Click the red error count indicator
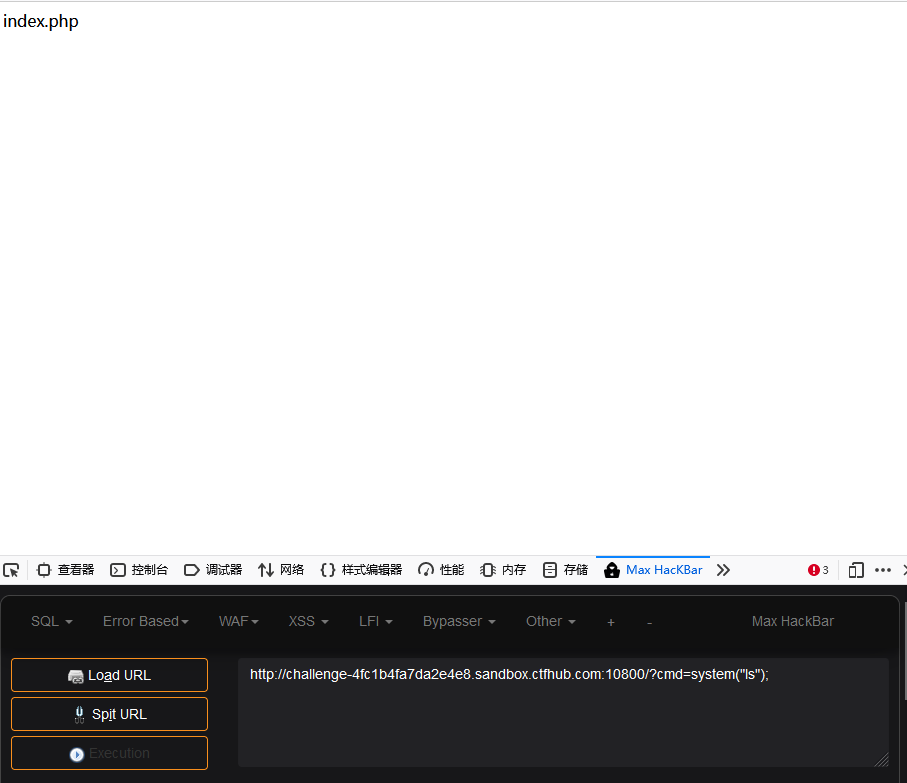 pos(818,570)
